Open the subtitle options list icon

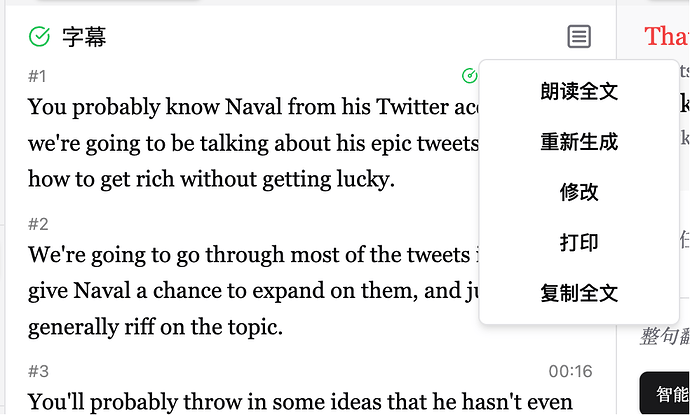tap(579, 37)
